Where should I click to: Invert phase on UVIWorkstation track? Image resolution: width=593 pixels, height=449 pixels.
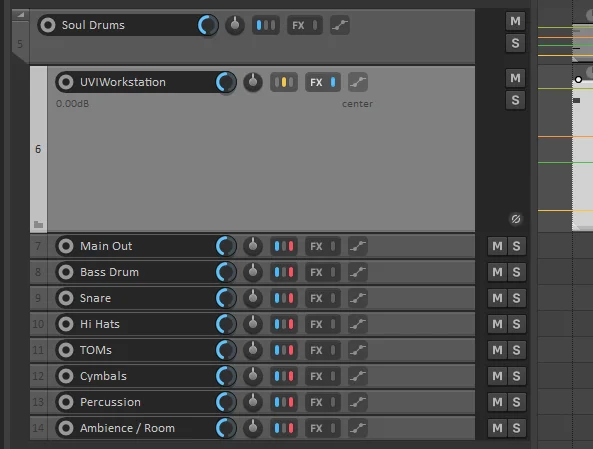516,219
